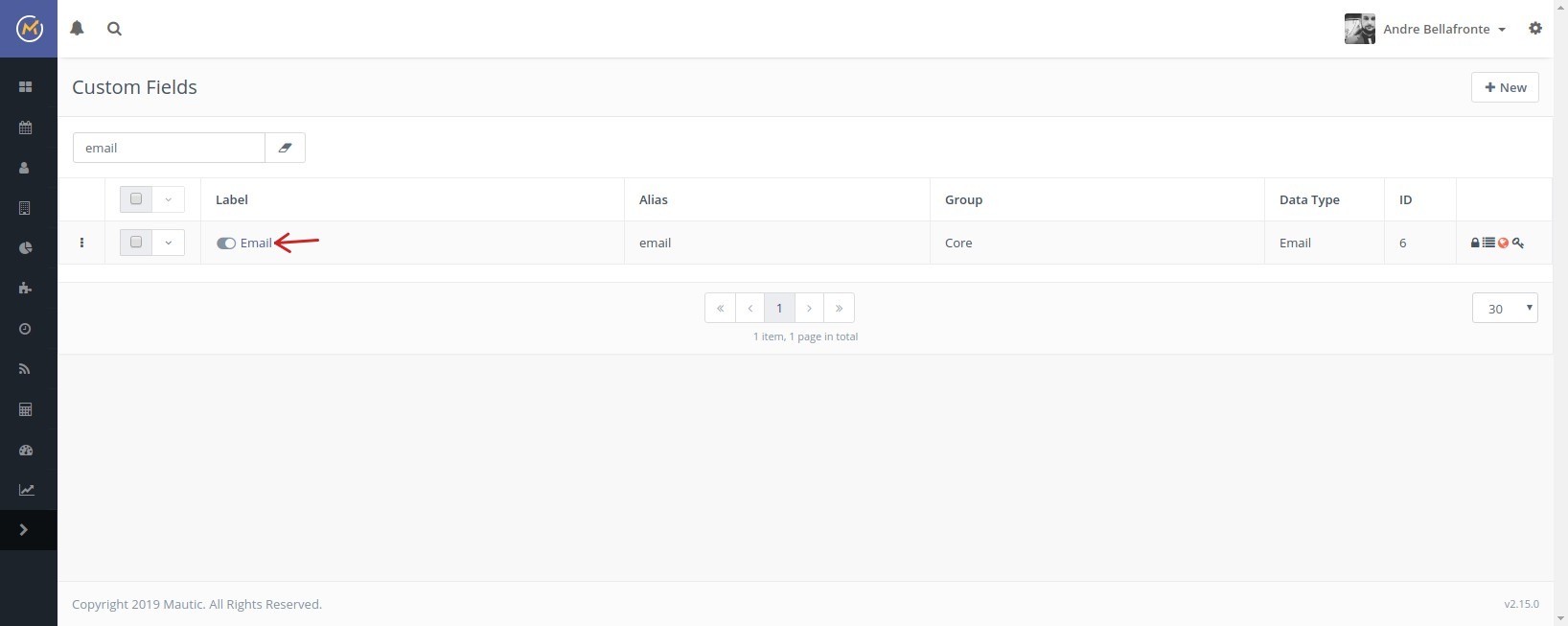Open the header bulk actions dropdown arrow

168,199
